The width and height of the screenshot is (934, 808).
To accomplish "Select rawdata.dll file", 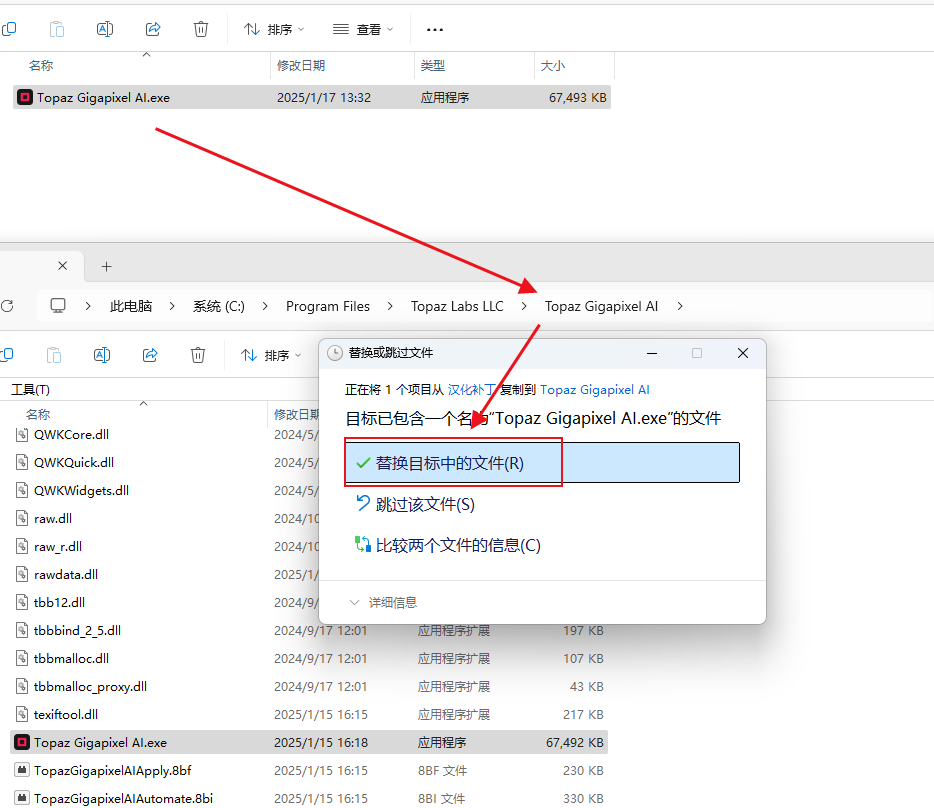I will [x=66, y=574].
